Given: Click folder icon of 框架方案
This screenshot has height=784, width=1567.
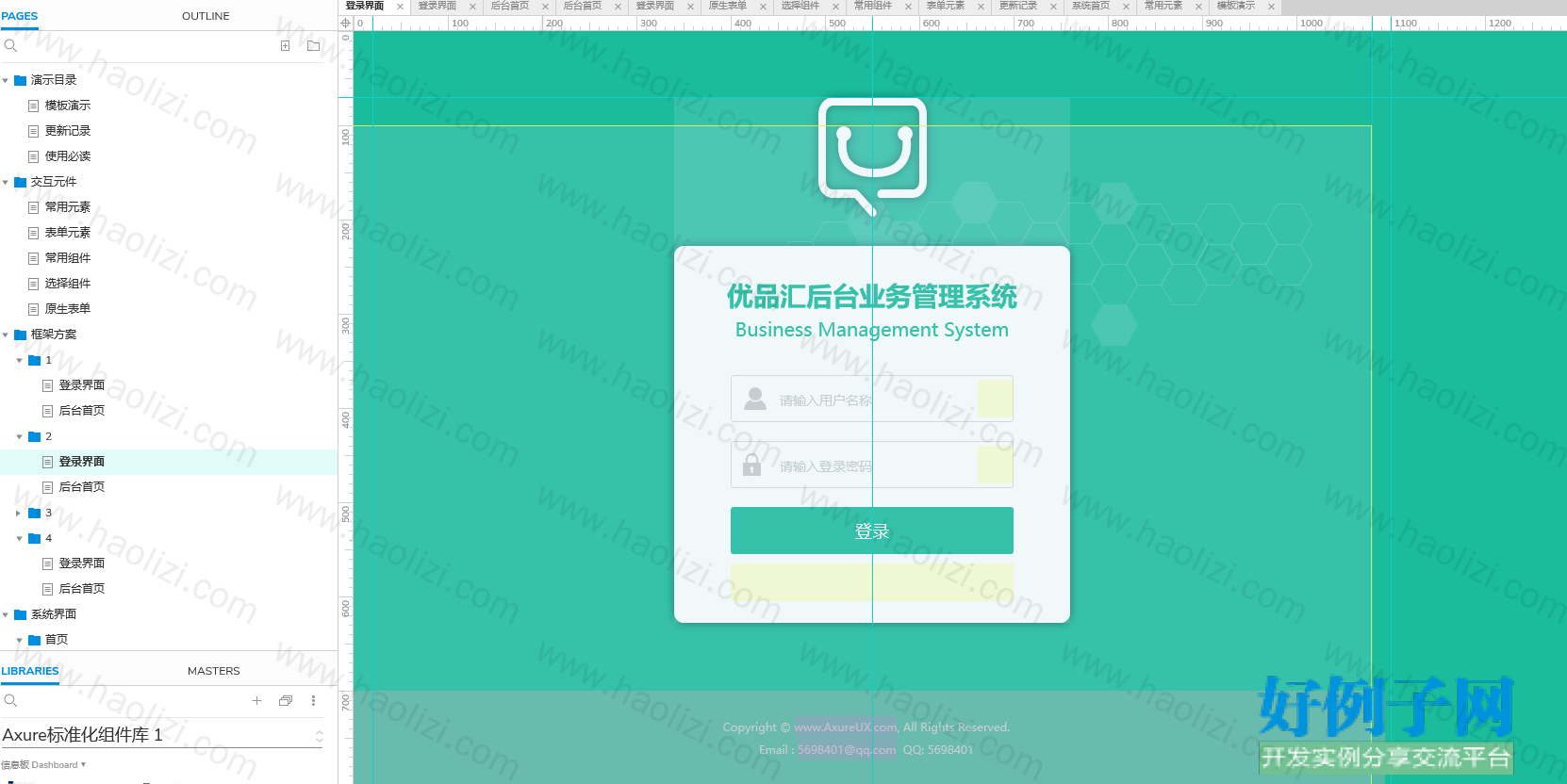Looking at the screenshot, I should tap(20, 335).
